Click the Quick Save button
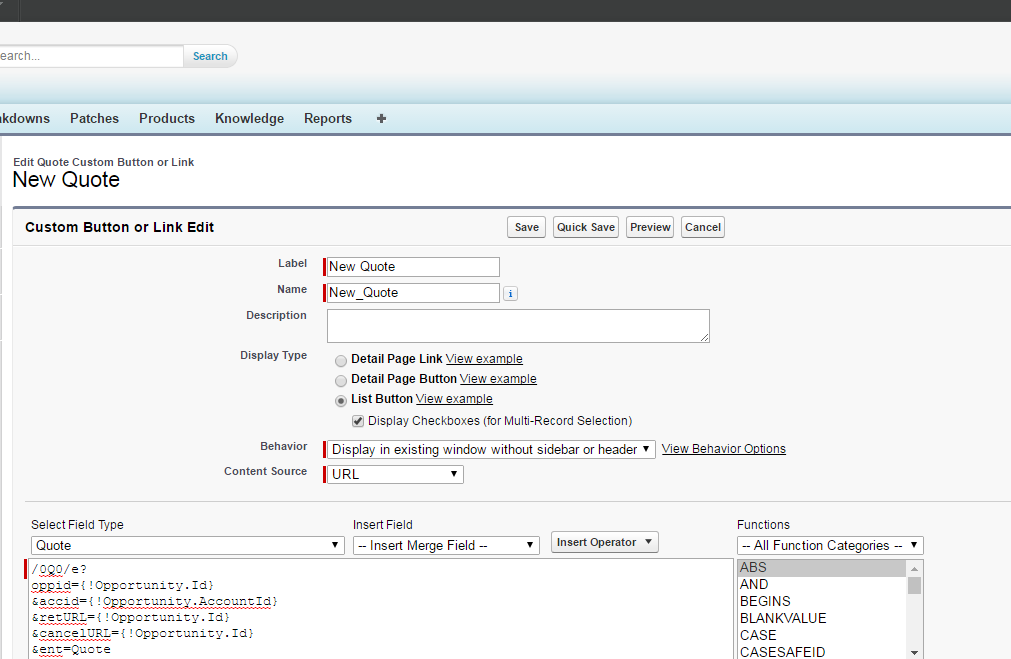The height and width of the screenshot is (659, 1011). point(586,227)
